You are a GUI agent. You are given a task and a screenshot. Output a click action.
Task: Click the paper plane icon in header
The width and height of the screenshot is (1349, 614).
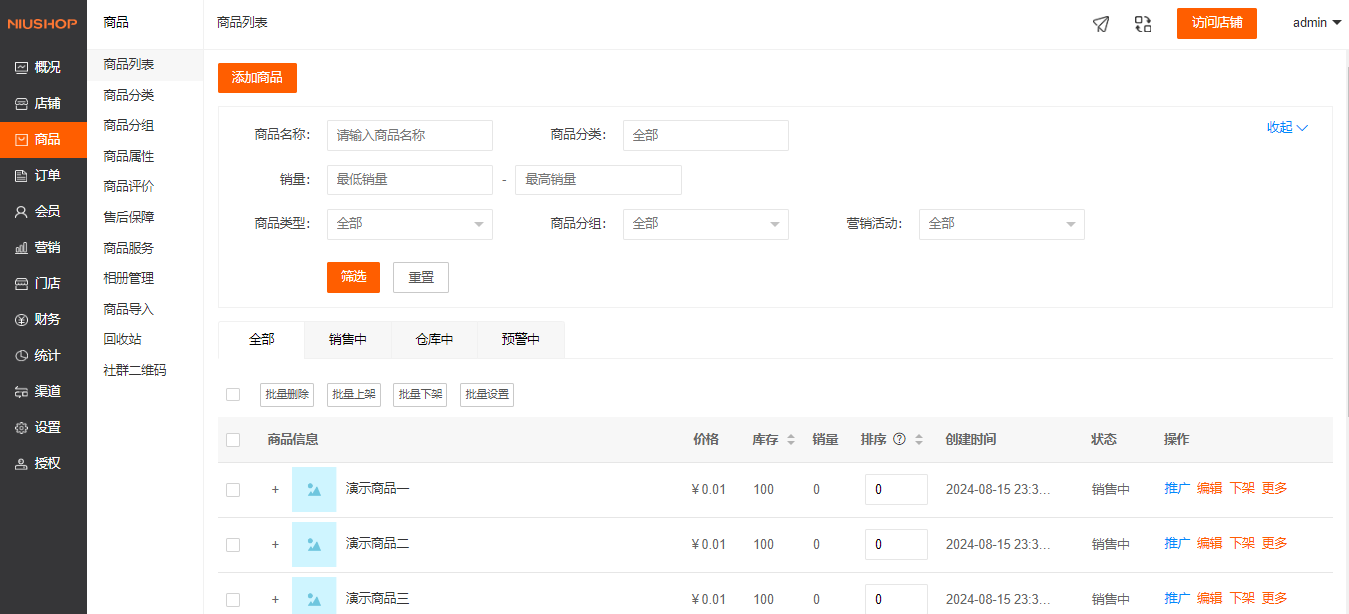click(x=1101, y=24)
